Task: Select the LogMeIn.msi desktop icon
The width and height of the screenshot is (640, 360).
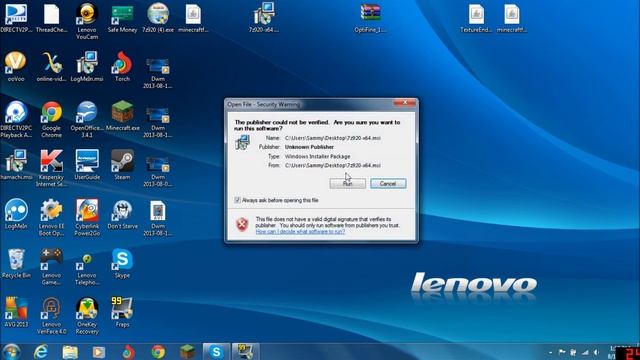Action: (87, 67)
